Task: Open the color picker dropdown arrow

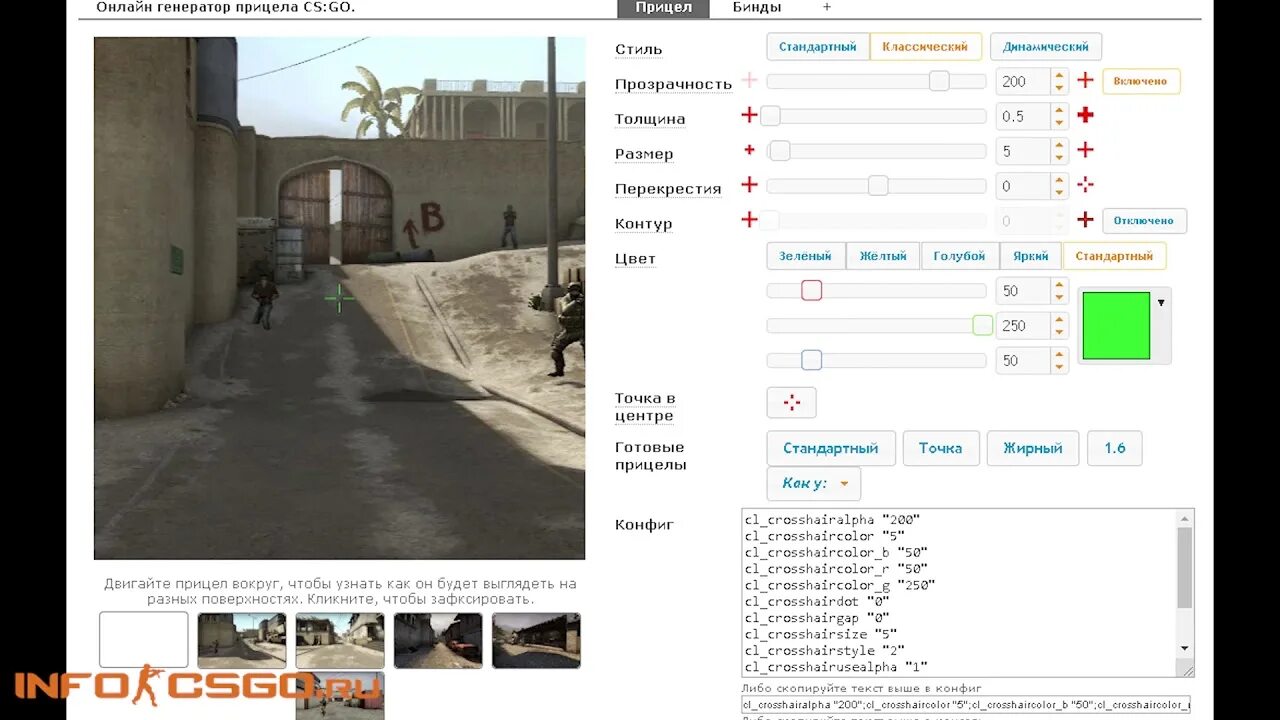Action: pos(1161,302)
